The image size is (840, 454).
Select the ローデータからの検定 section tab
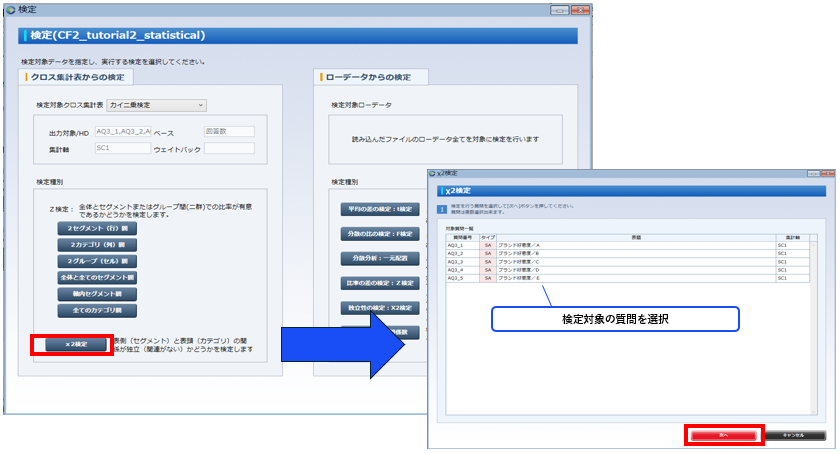371,77
